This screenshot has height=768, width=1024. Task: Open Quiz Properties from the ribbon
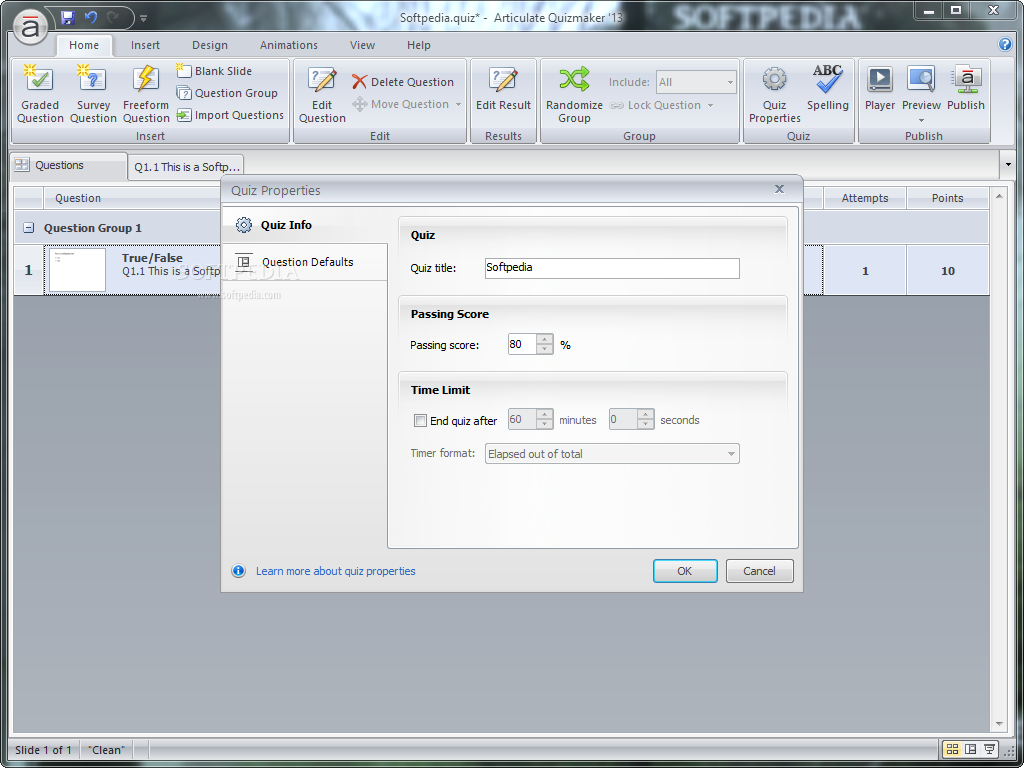[x=775, y=94]
